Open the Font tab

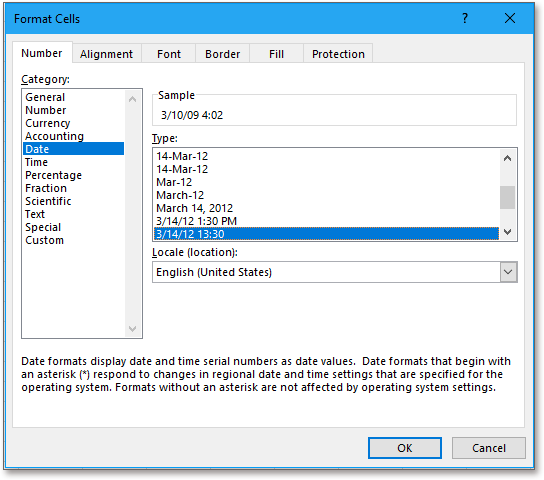tap(169, 54)
